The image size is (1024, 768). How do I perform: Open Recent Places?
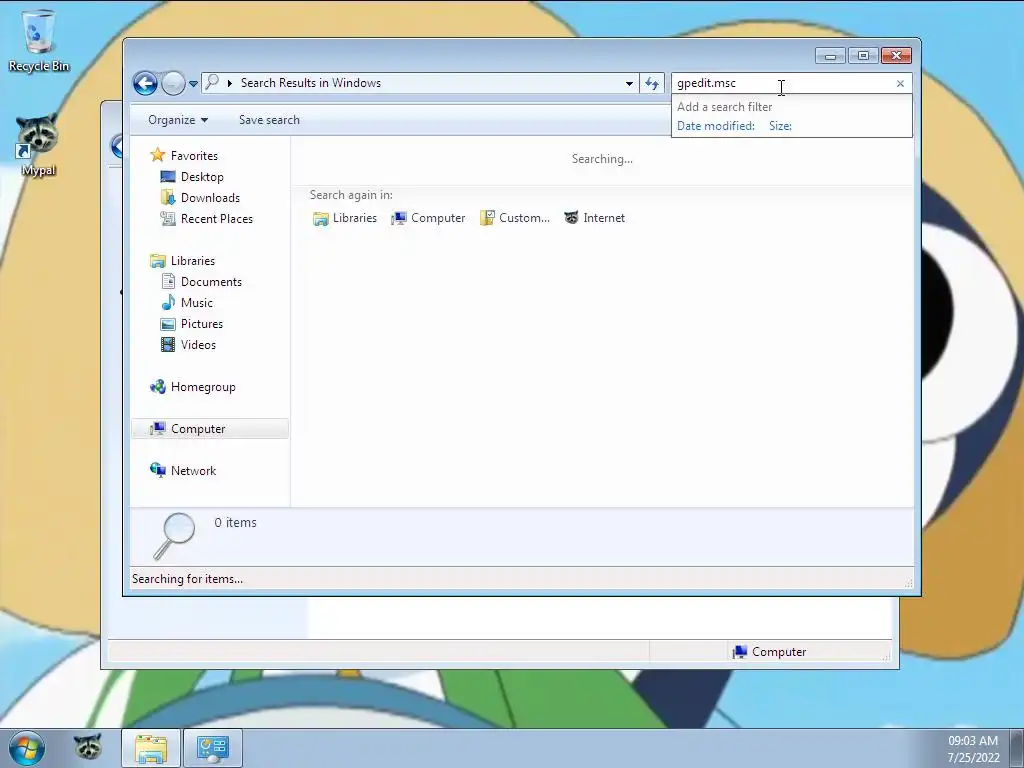tap(217, 219)
